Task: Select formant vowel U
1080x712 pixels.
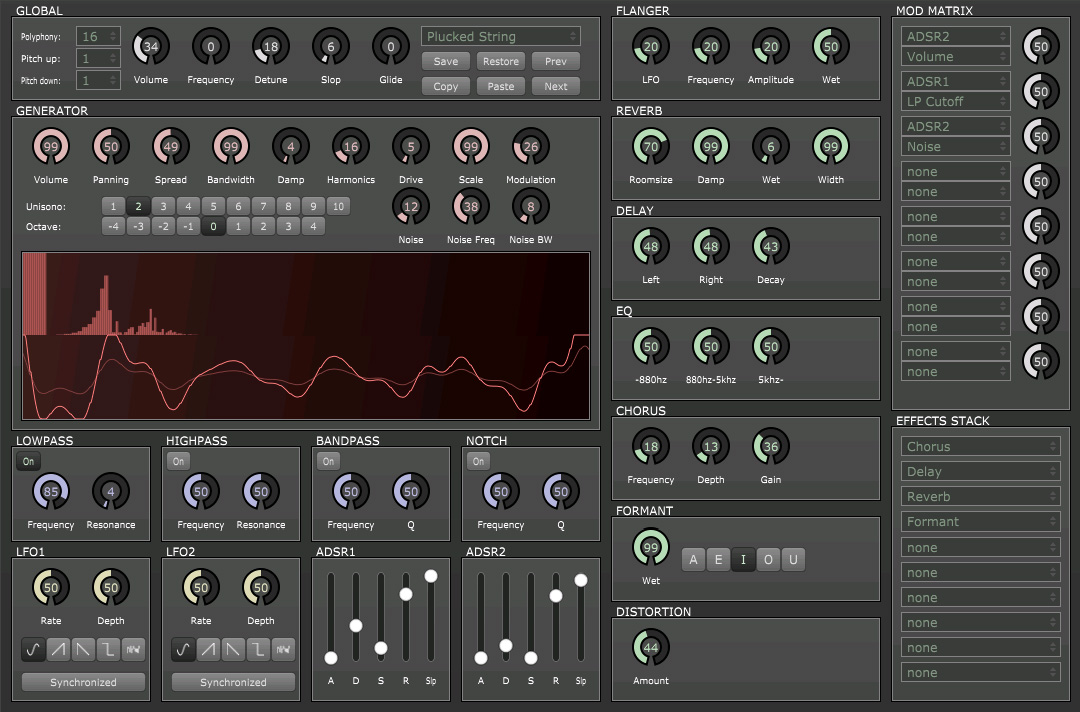Action: coord(793,559)
